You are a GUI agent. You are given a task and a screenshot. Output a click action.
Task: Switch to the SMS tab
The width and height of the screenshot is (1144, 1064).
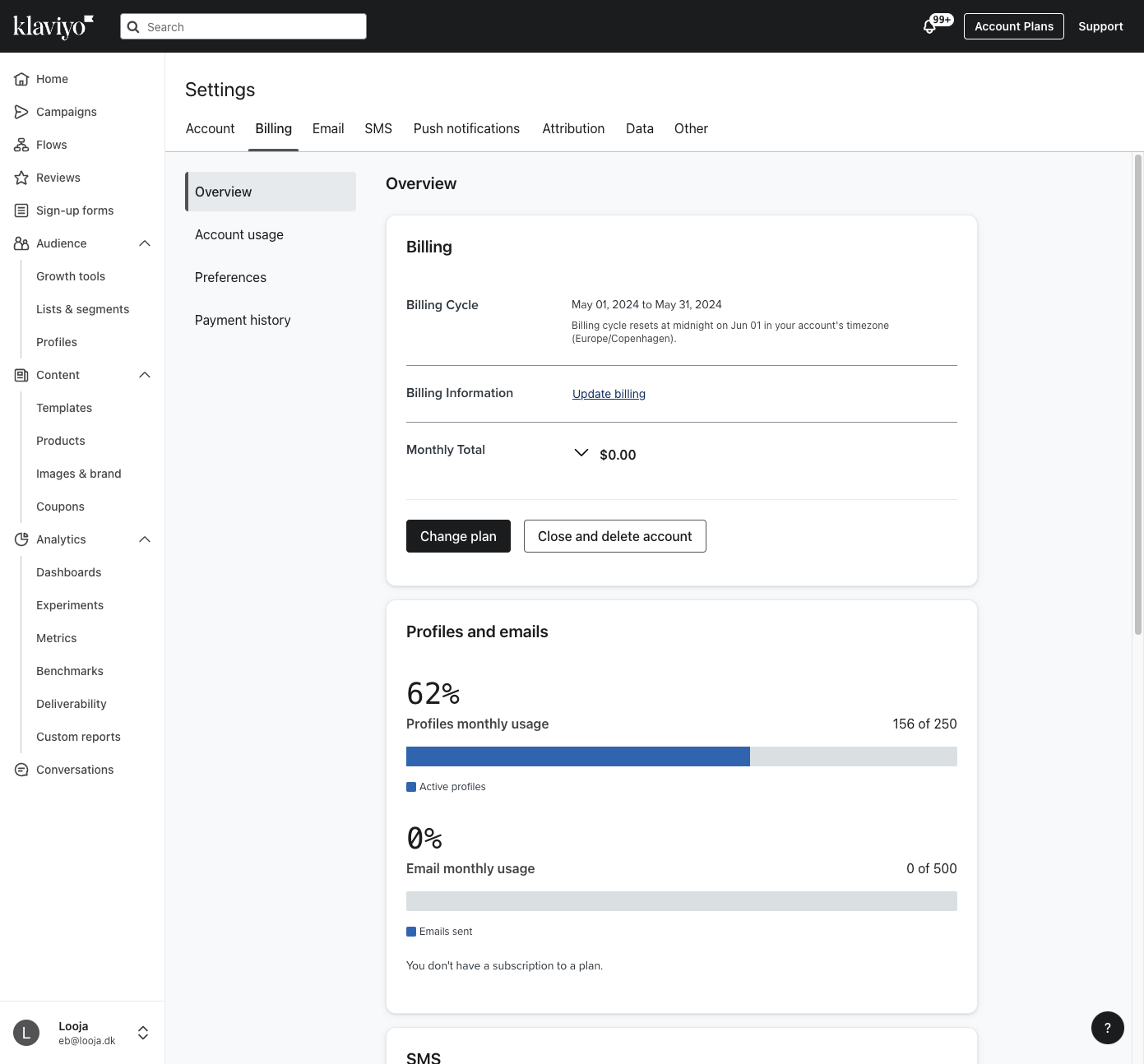(x=378, y=128)
